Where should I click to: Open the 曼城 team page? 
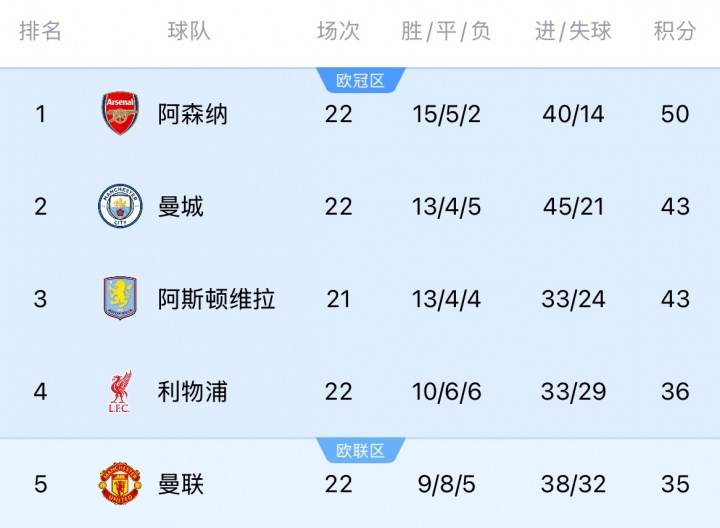(x=181, y=206)
